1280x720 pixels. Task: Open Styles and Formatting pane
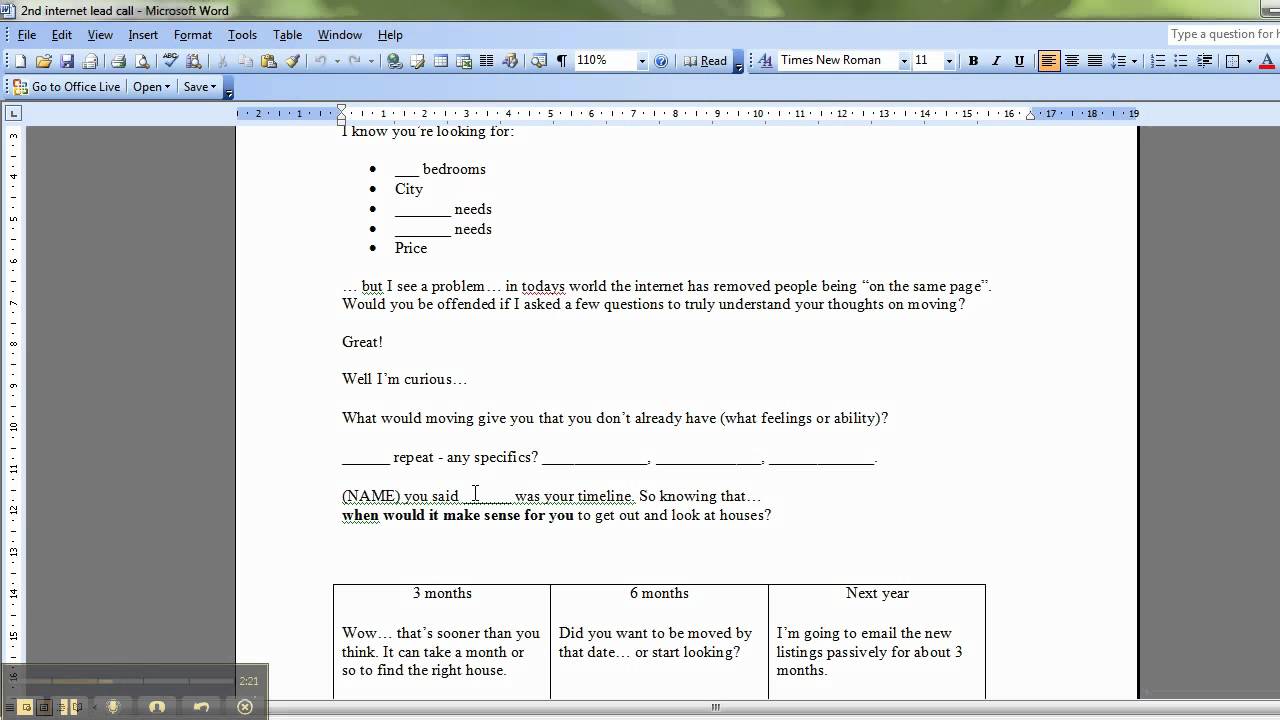pos(766,61)
